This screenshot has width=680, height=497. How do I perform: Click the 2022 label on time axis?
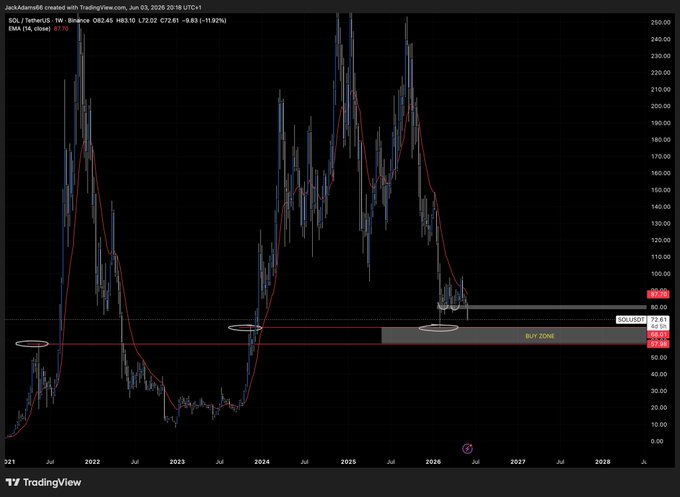point(92,462)
